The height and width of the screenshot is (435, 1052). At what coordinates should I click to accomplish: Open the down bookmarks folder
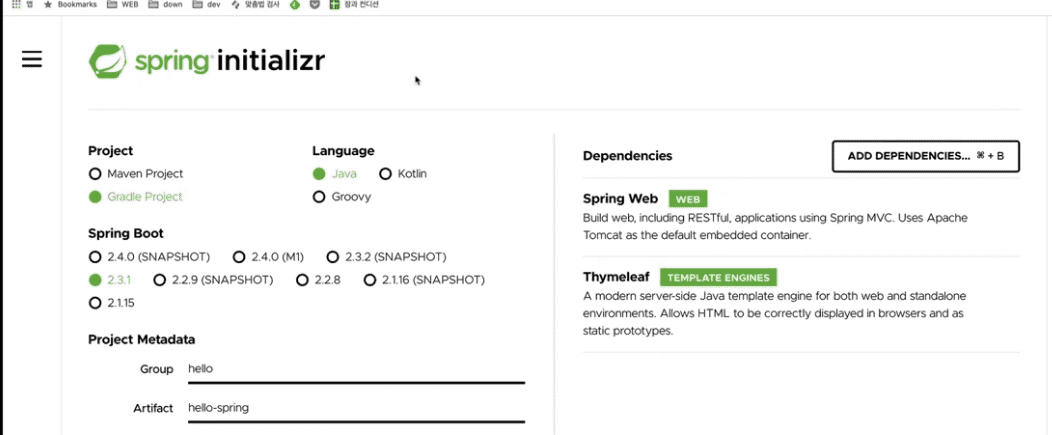pyautogui.click(x=166, y=4)
